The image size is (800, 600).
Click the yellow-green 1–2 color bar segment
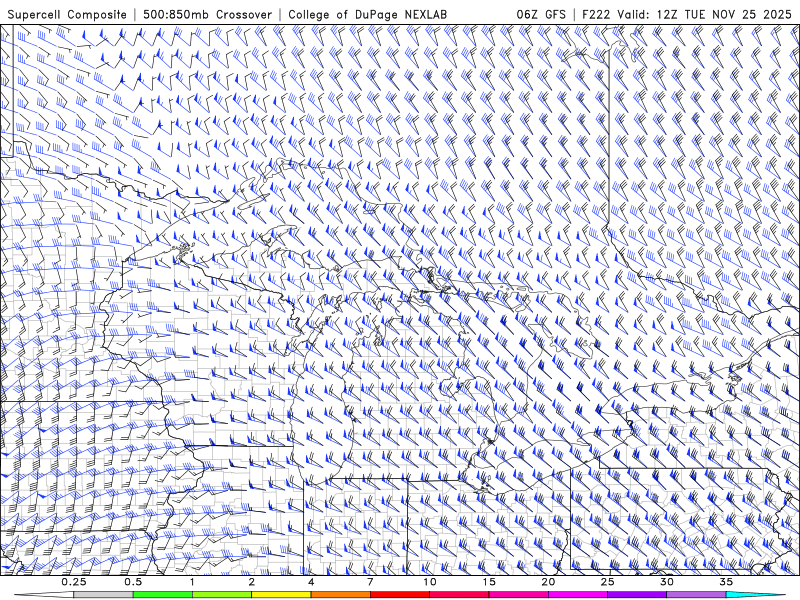[x=222, y=595]
